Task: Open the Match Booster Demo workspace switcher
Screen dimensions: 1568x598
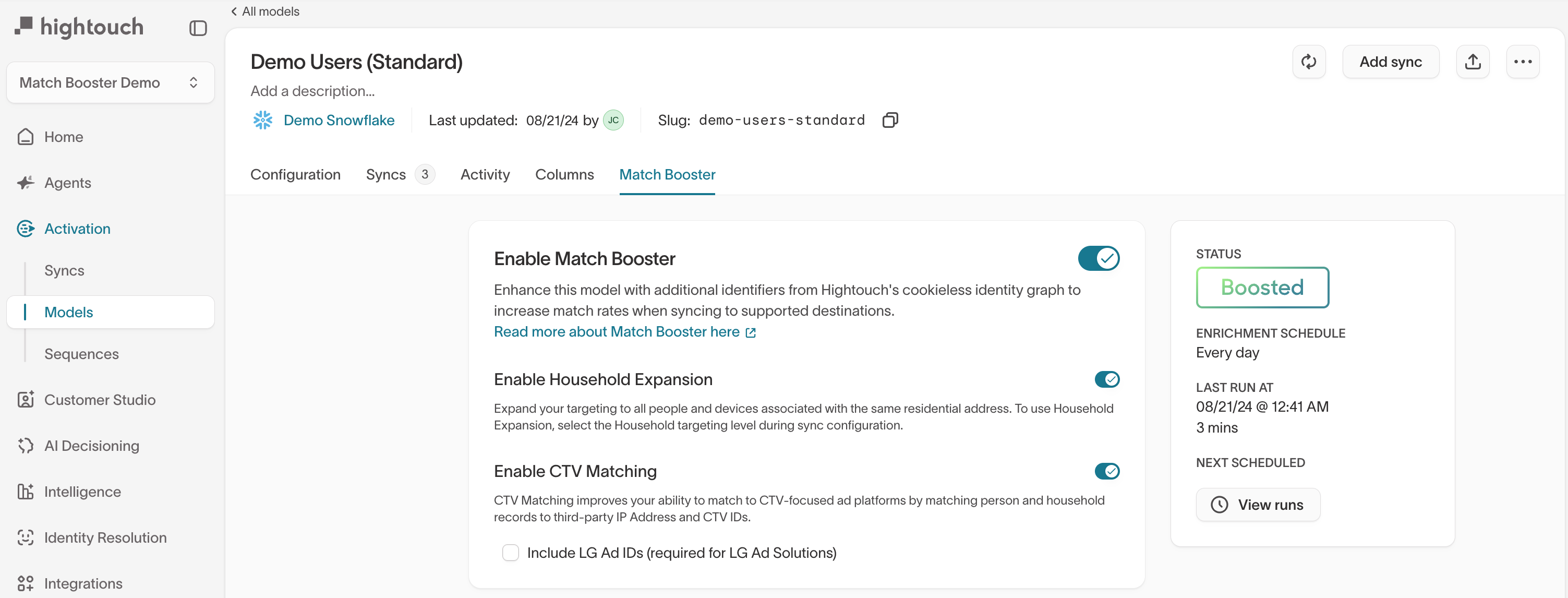Action: tap(110, 82)
